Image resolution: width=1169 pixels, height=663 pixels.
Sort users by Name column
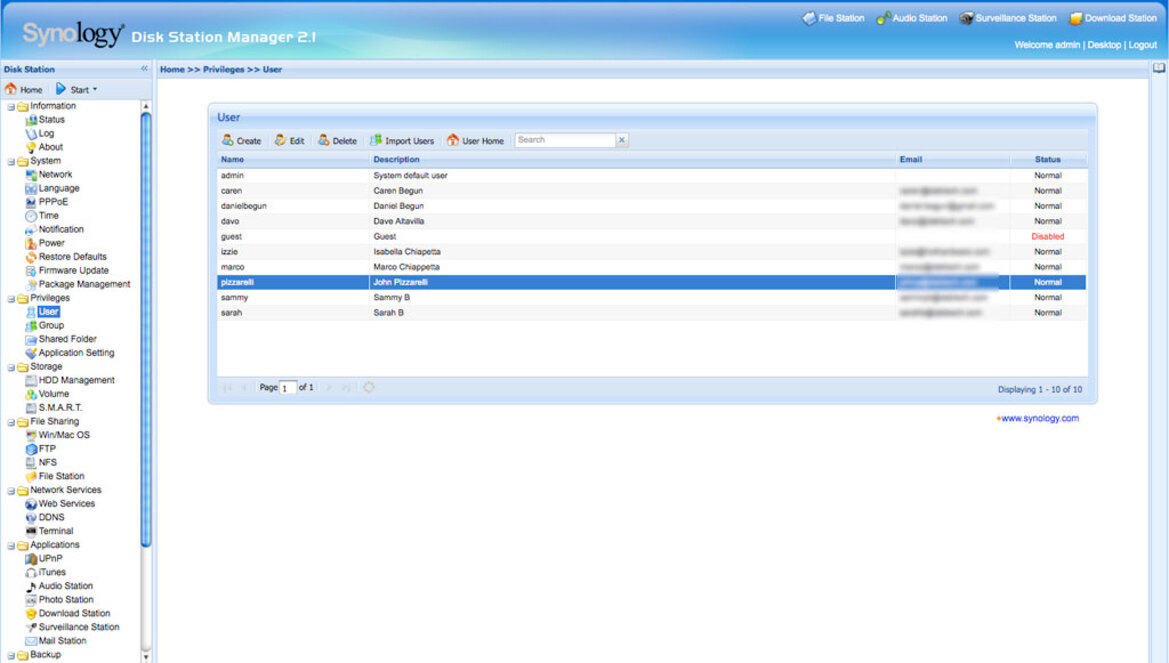[x=293, y=160]
